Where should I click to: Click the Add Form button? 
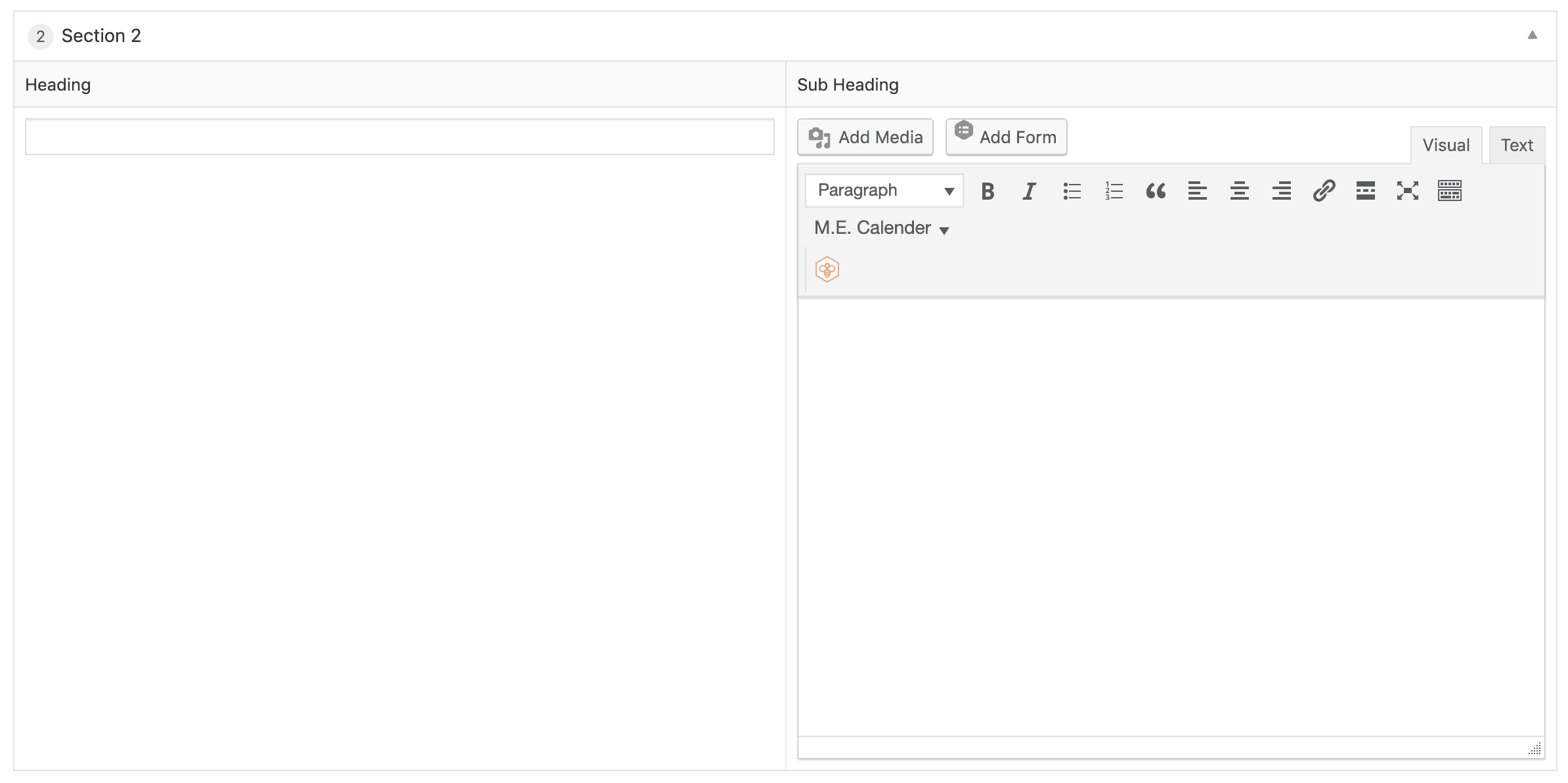1006,137
